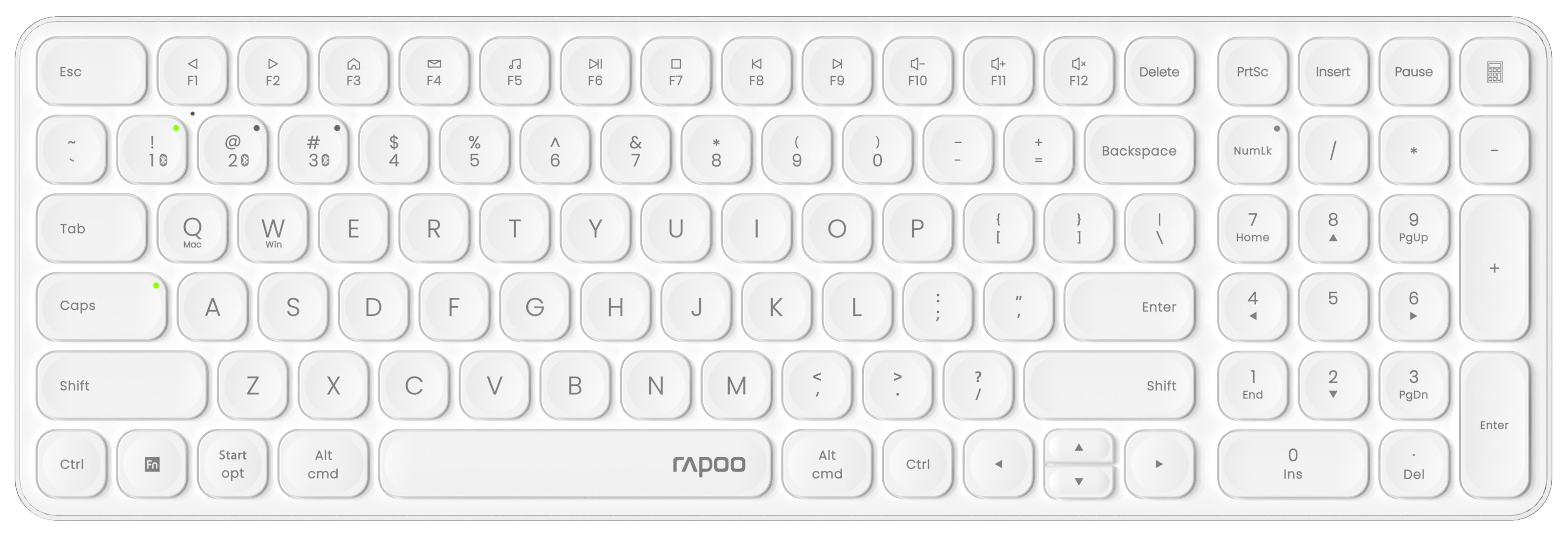Click the F11 volume up key

tap(998, 72)
